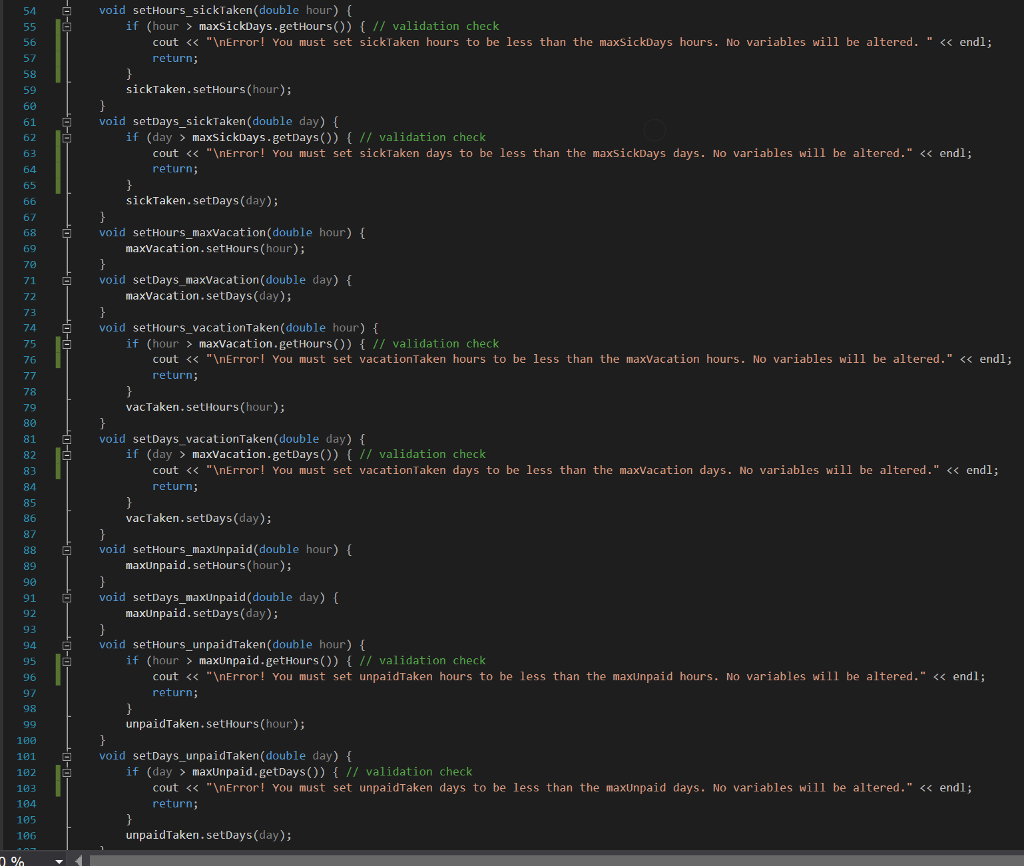This screenshot has width=1024, height=866.
Task: Click maxVacation.setDays(day) on line 72
Action: (x=209, y=296)
